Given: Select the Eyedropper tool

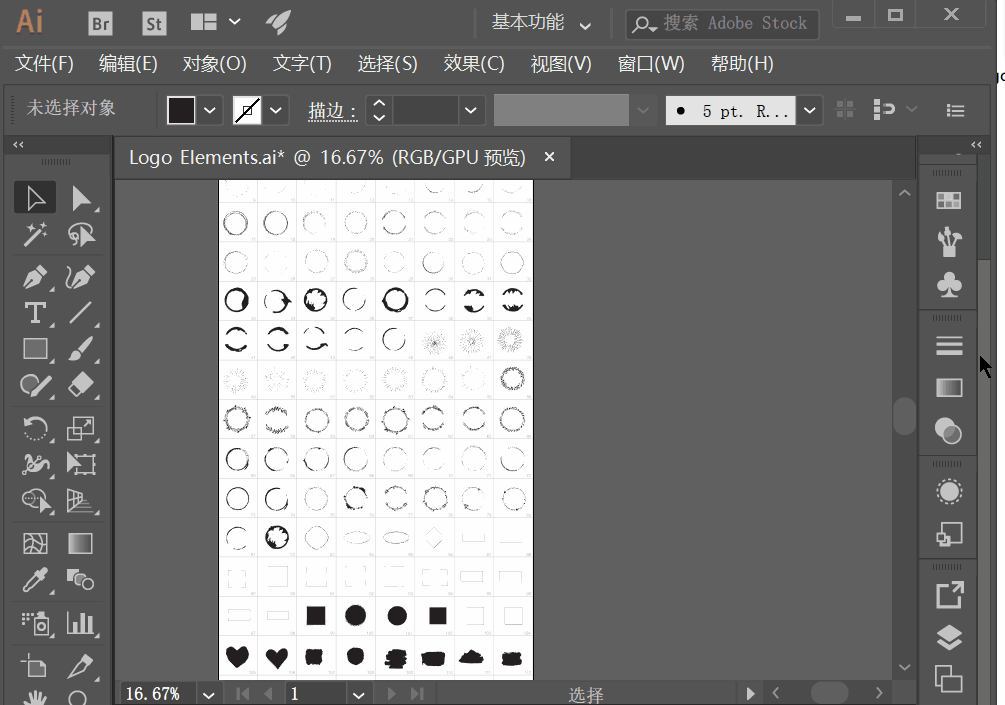Looking at the screenshot, I should click(35, 580).
